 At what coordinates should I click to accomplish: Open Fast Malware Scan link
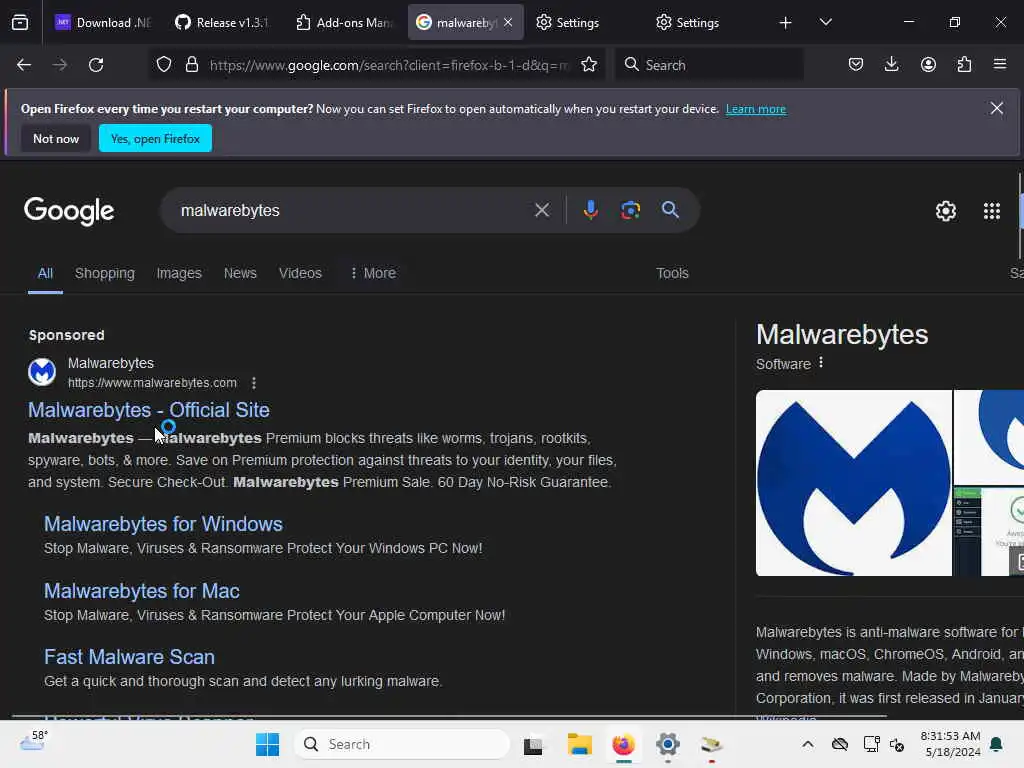click(x=129, y=656)
